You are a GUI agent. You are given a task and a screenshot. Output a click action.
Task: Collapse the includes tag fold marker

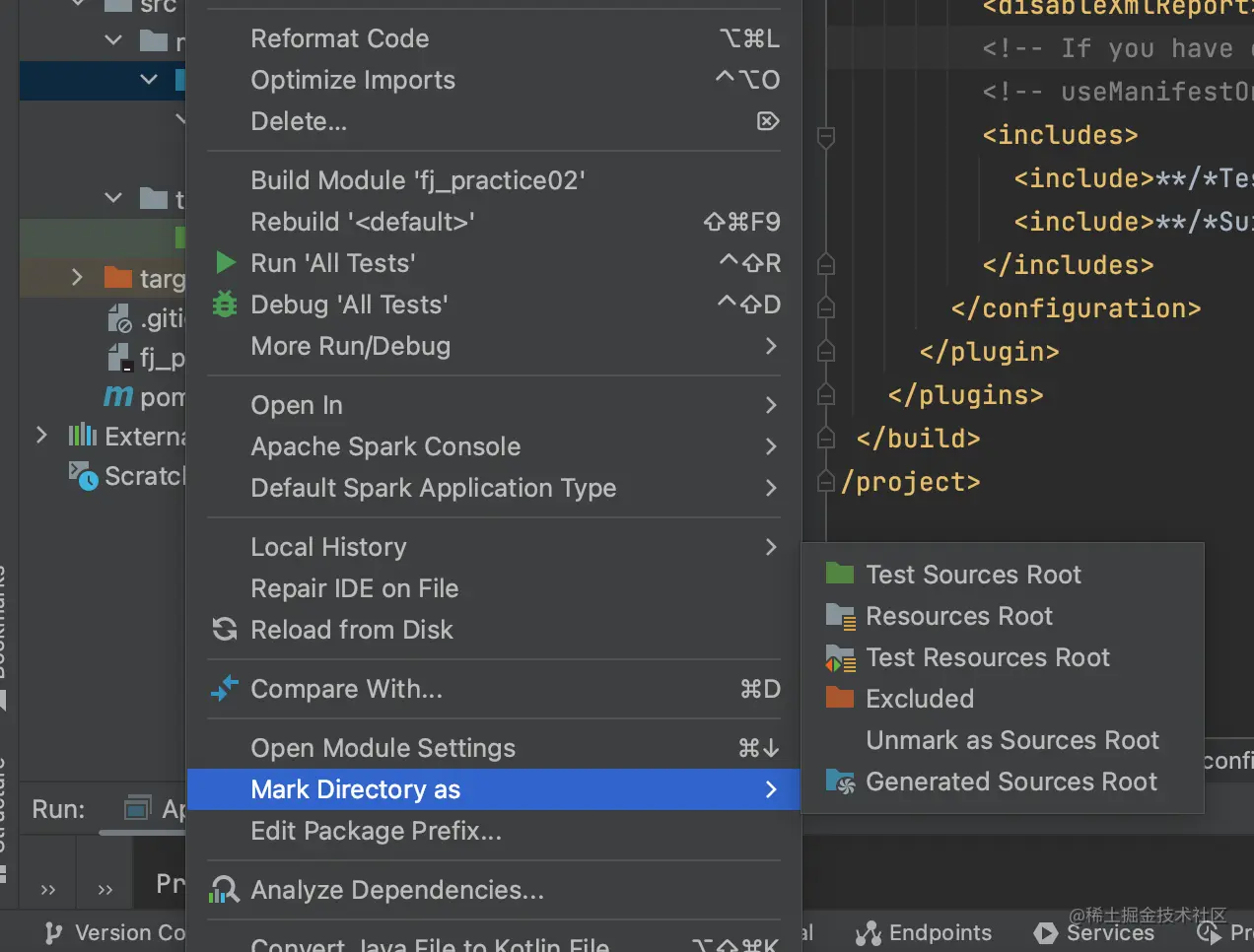pos(826,136)
